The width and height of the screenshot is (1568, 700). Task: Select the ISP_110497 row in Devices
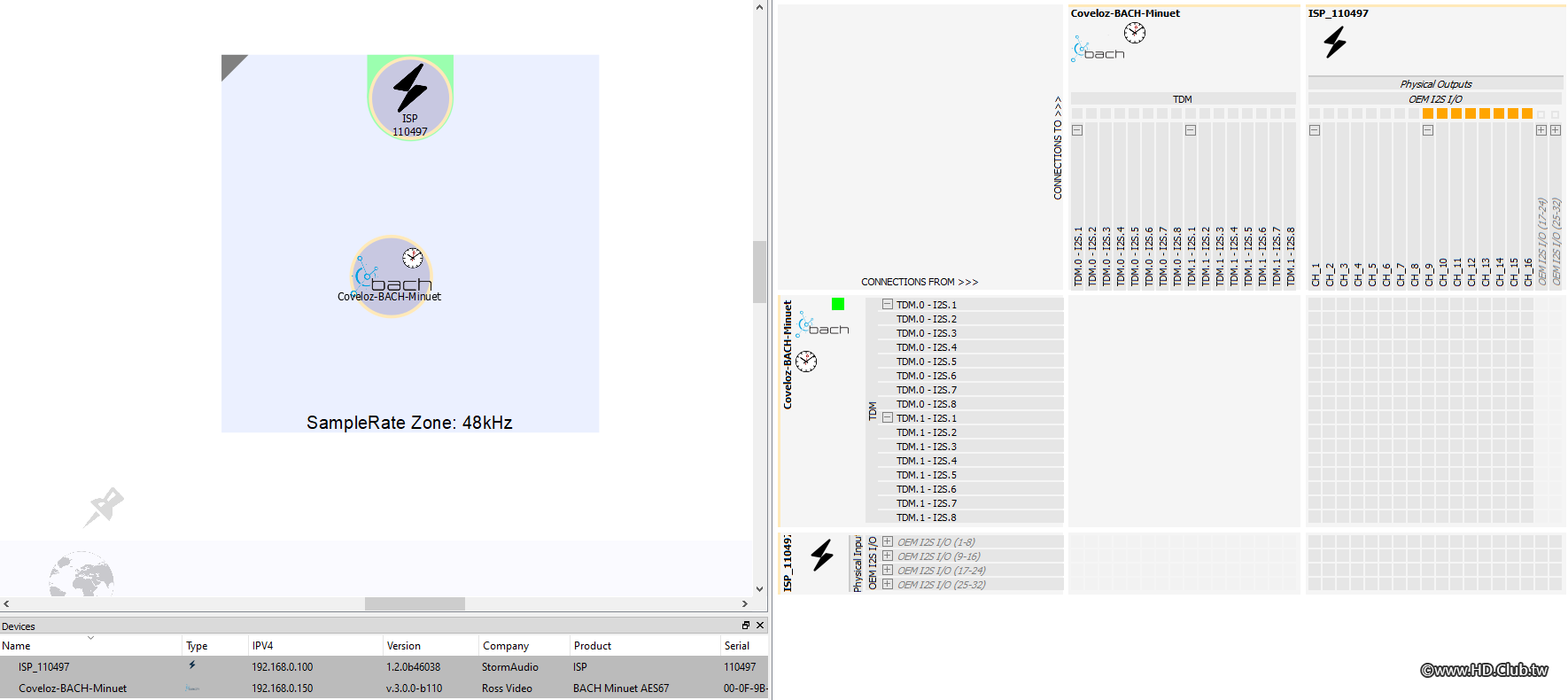[x=384, y=667]
